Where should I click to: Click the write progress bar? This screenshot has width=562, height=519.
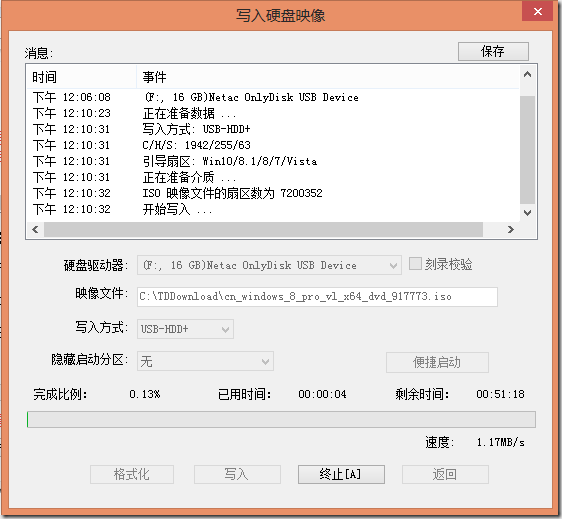coord(281,419)
